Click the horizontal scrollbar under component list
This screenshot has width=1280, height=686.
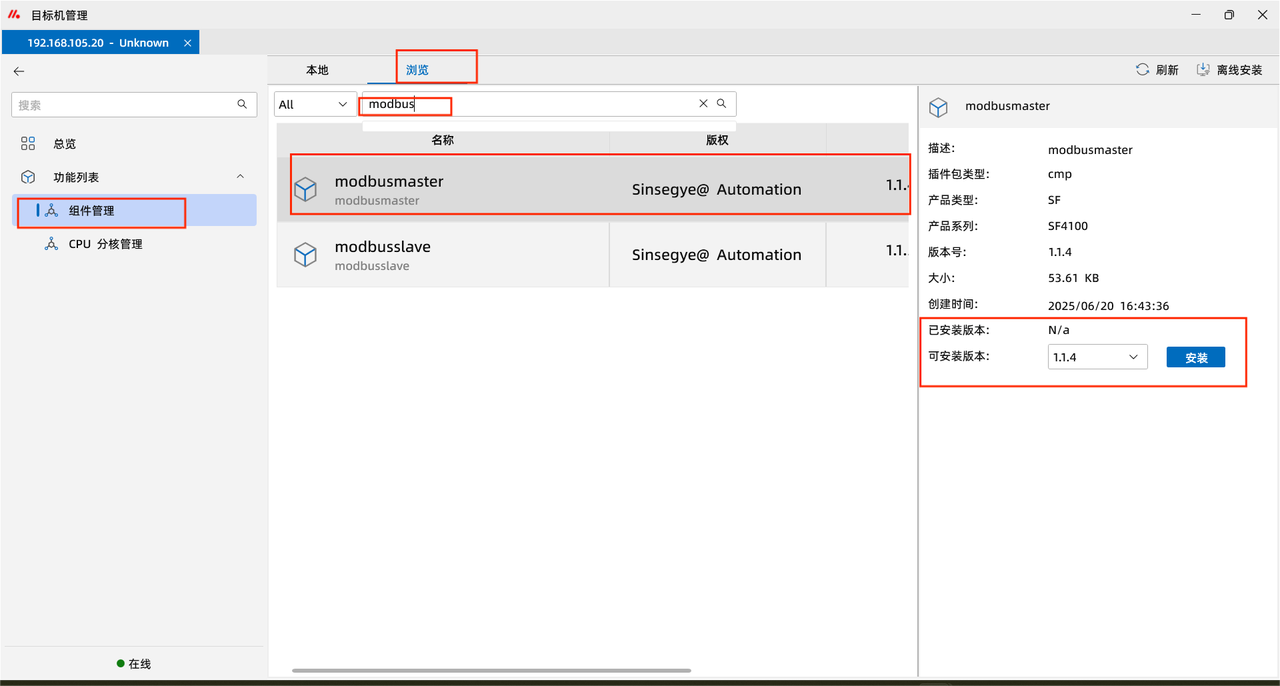click(x=491, y=670)
